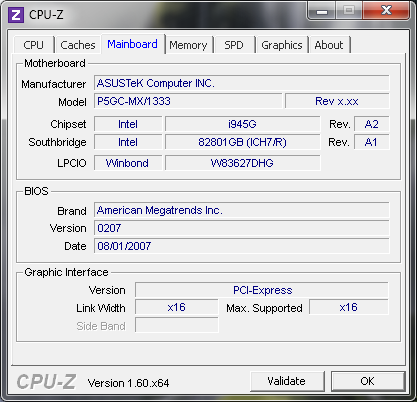
Task: Select the W83627DHG LPCIO value
Action: tap(242, 163)
